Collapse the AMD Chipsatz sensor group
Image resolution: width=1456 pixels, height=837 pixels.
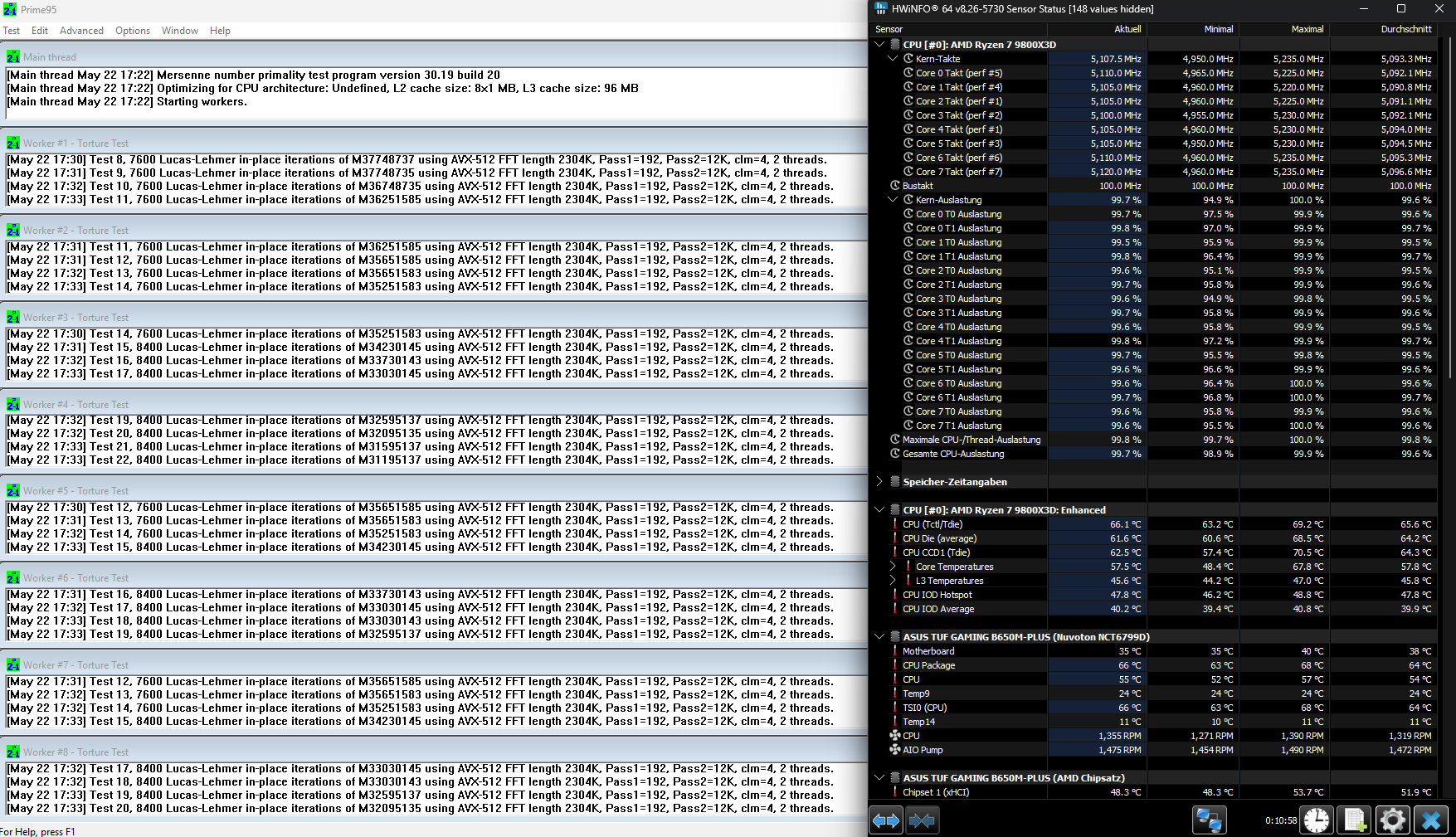(x=879, y=778)
